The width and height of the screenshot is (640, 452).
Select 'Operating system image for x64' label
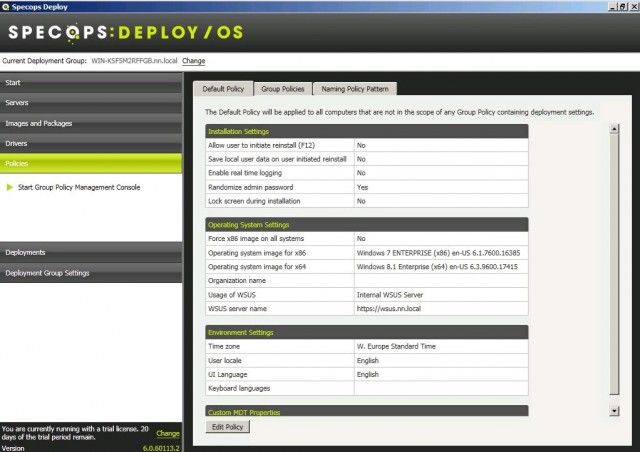click(257, 267)
